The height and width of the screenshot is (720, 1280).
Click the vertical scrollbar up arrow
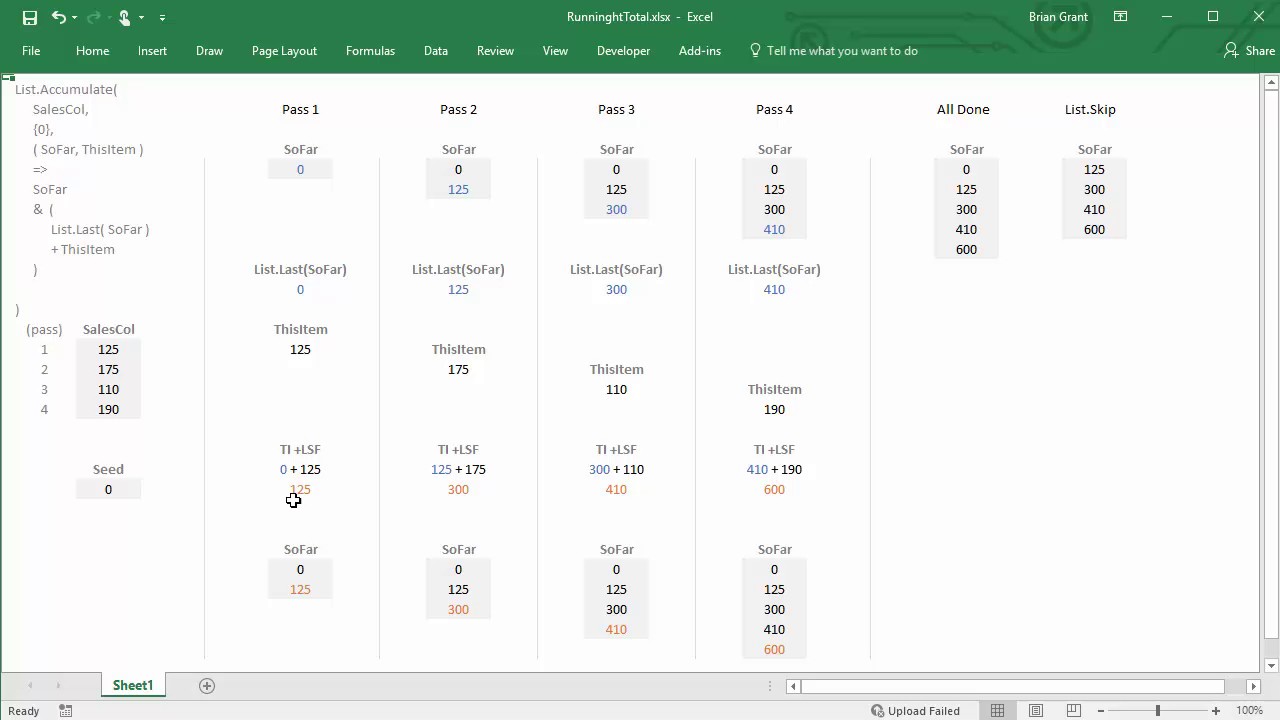[x=1272, y=81]
